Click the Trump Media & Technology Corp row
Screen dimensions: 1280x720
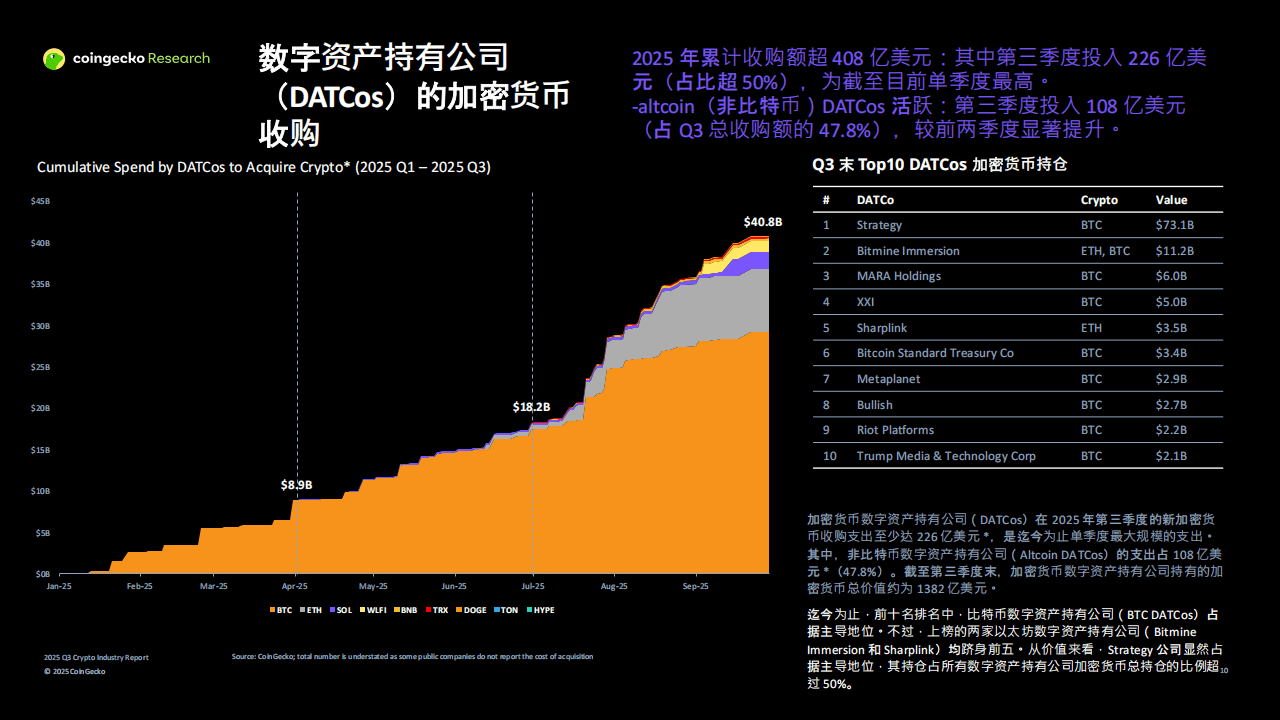click(x=1017, y=456)
